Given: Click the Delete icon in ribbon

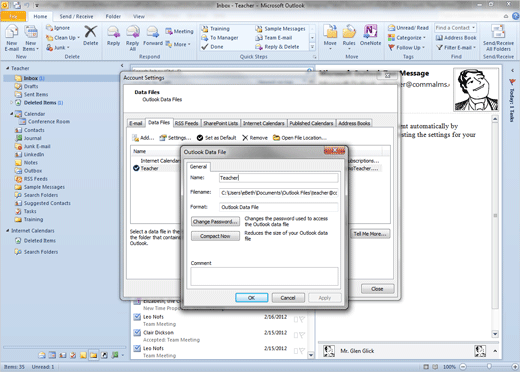Looking at the screenshot, I should click(90, 32).
